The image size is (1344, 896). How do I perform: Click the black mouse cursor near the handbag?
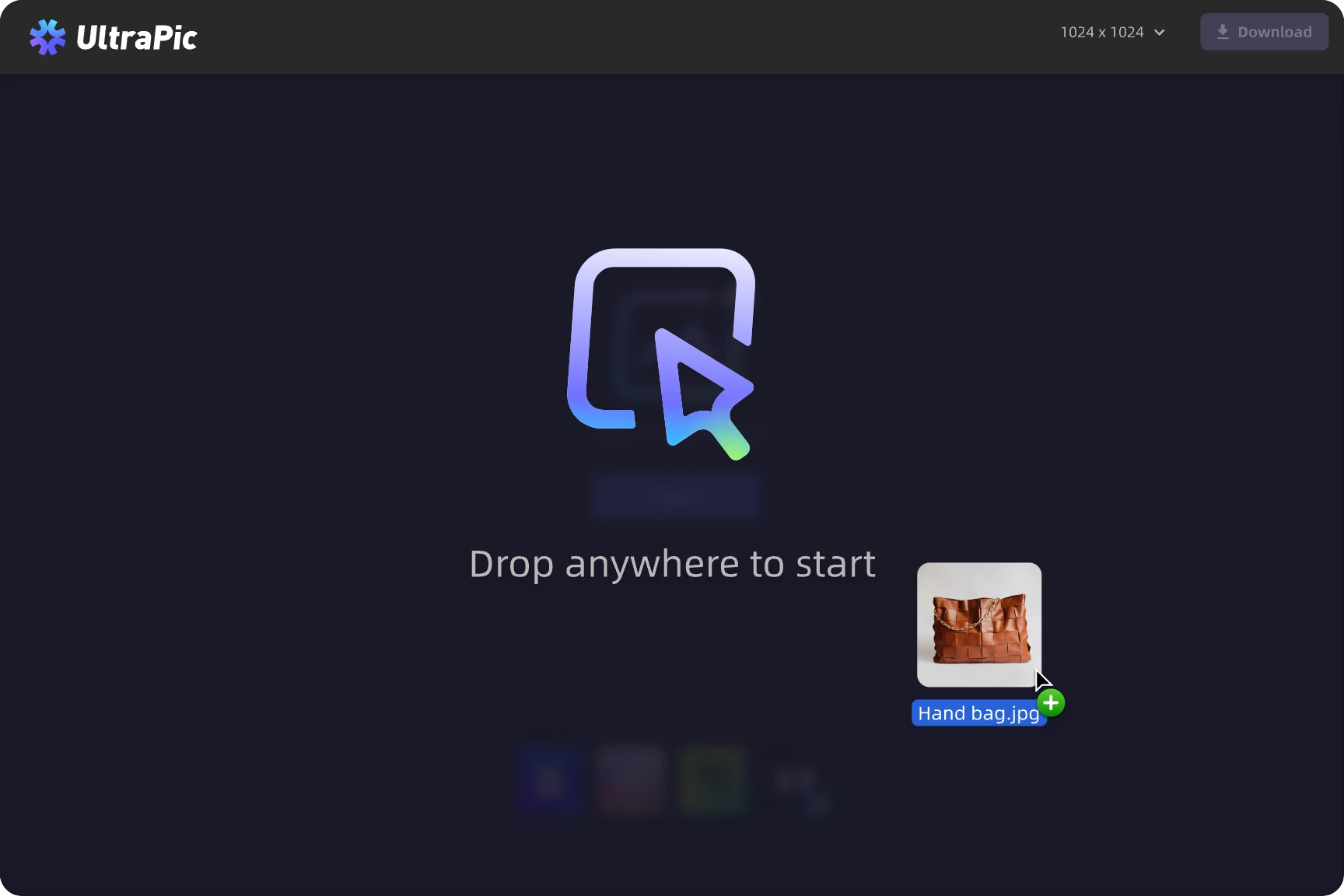pyautogui.click(x=1041, y=680)
